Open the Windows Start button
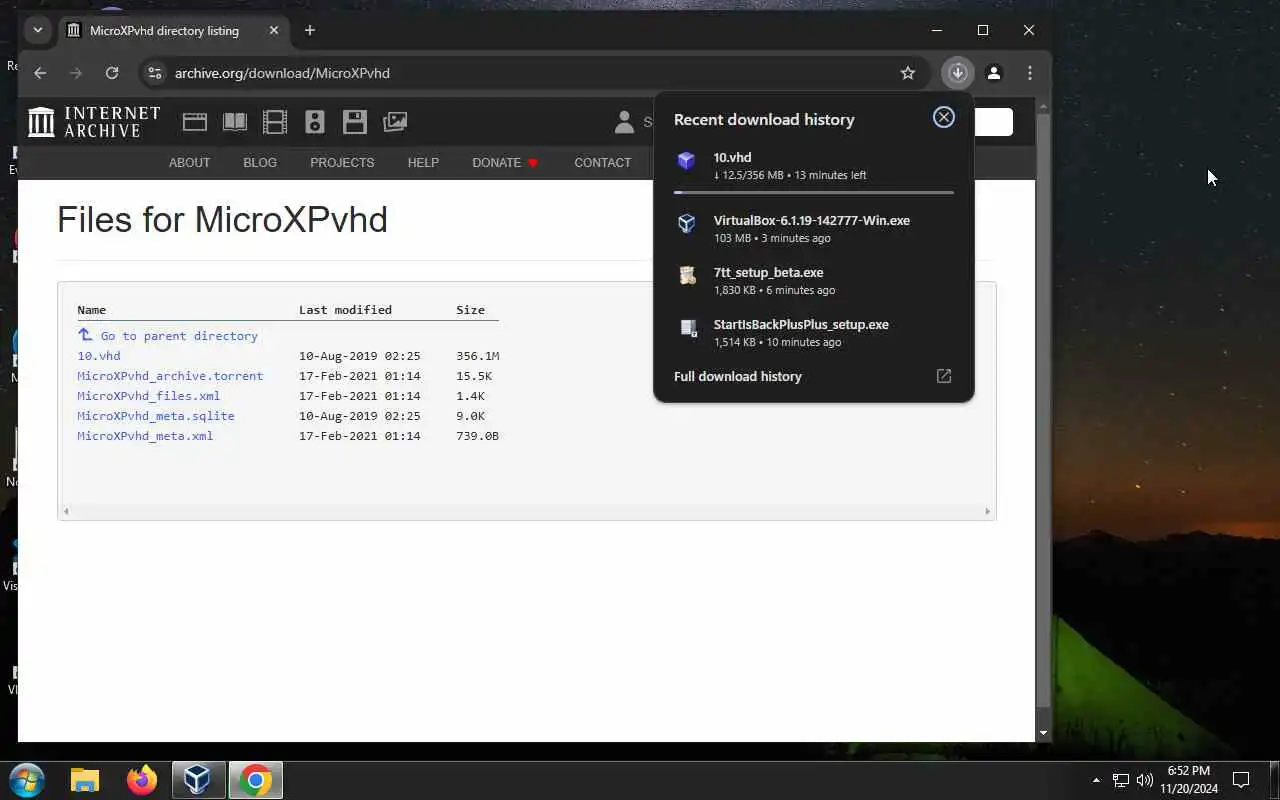Image resolution: width=1280 pixels, height=800 pixels. tap(26, 780)
